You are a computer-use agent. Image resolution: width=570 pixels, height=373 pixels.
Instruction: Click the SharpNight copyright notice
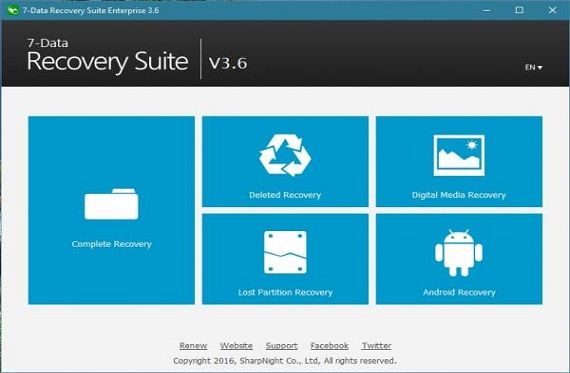tap(285, 361)
